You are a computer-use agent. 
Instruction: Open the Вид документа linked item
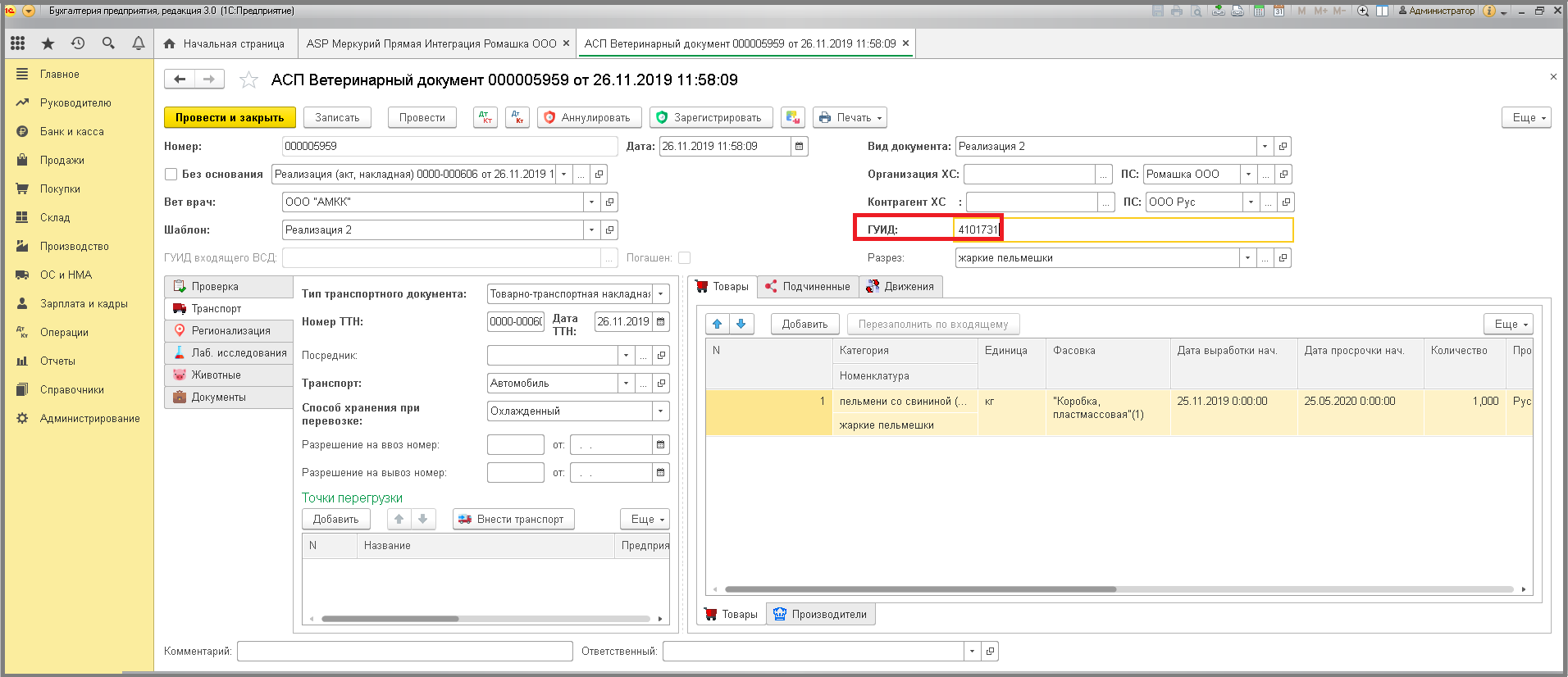pyautogui.click(x=1283, y=146)
